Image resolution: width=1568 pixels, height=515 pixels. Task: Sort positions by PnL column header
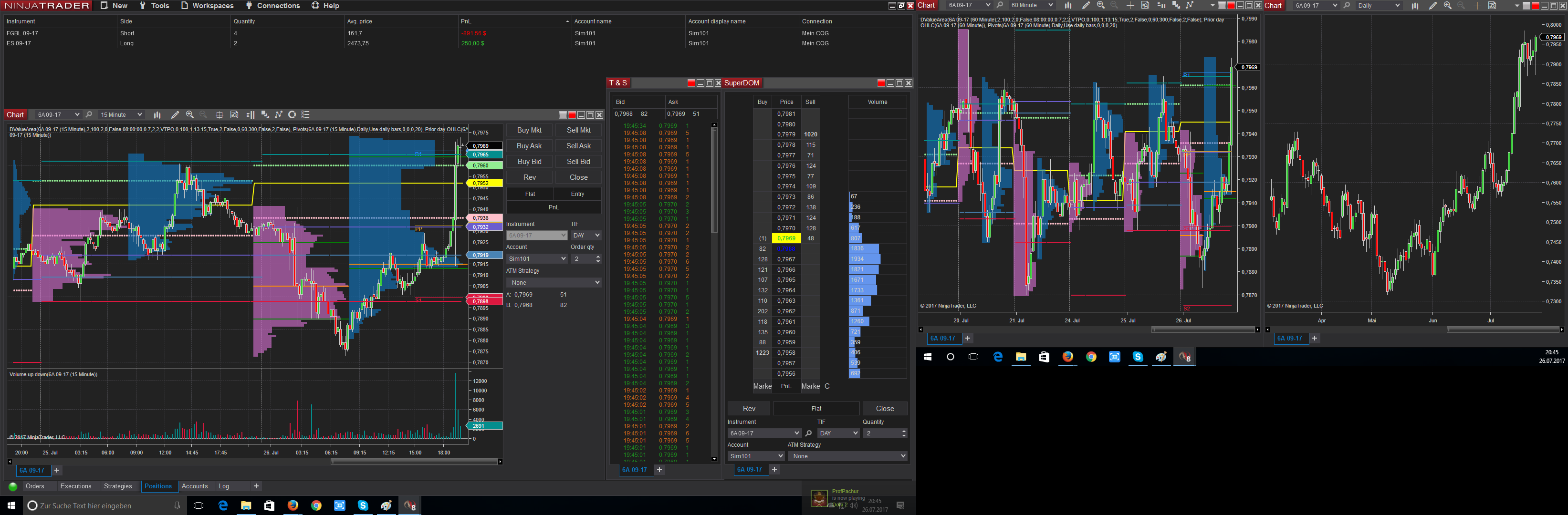(514, 21)
